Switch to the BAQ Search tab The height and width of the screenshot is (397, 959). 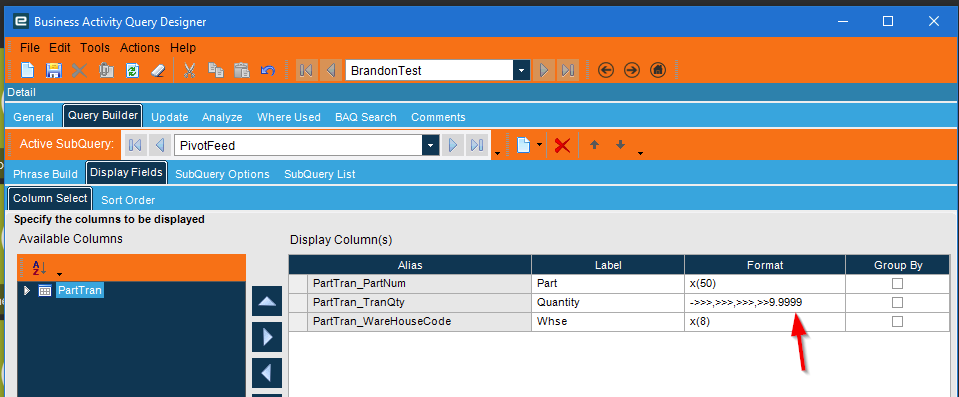[x=366, y=117]
